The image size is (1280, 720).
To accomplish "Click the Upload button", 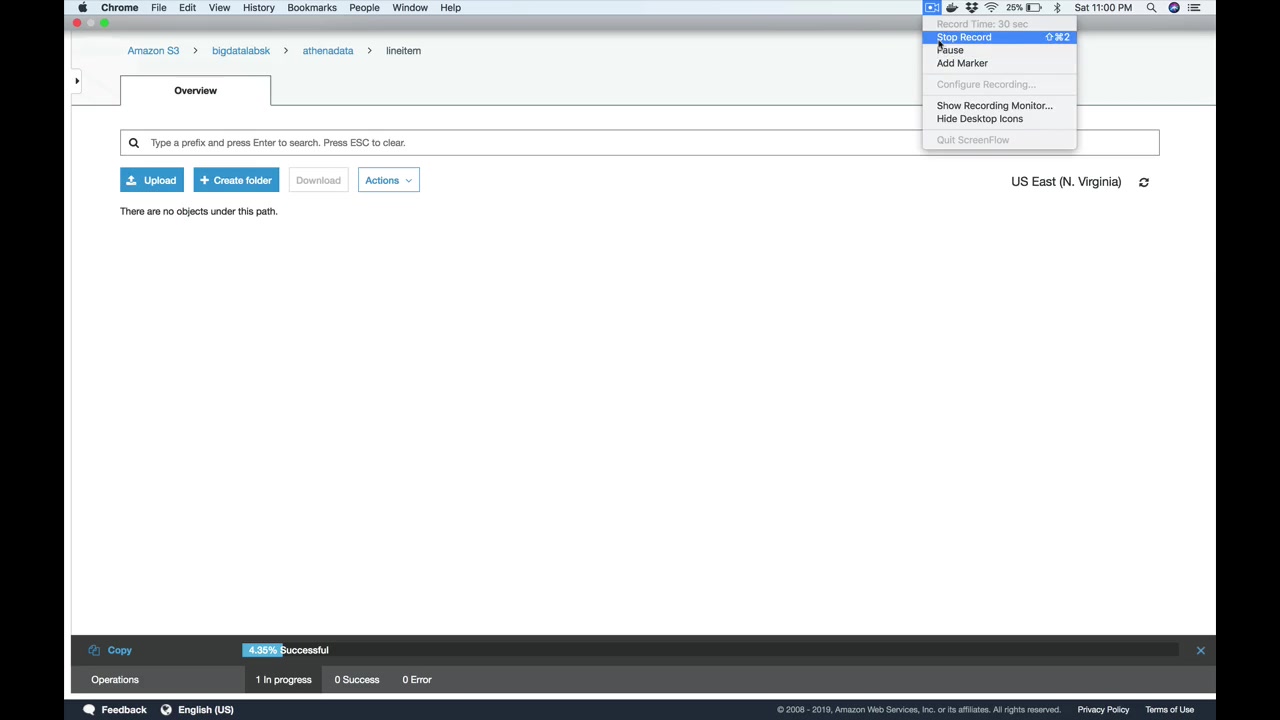I will 152,180.
